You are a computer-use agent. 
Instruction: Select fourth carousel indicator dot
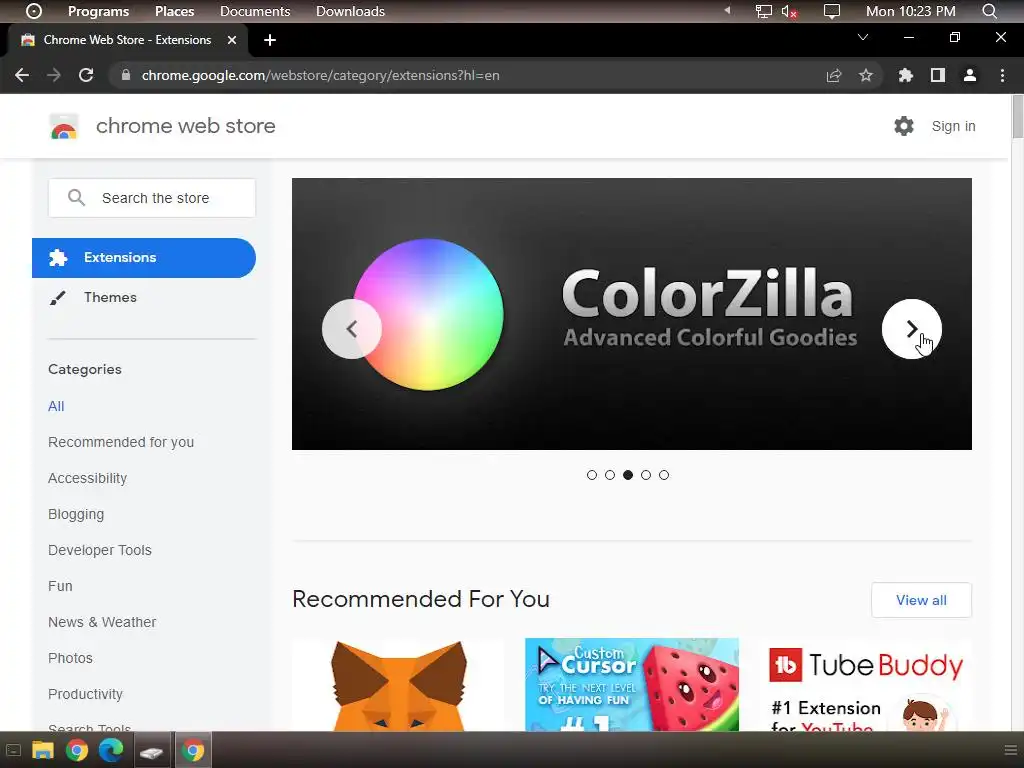pyautogui.click(x=646, y=475)
